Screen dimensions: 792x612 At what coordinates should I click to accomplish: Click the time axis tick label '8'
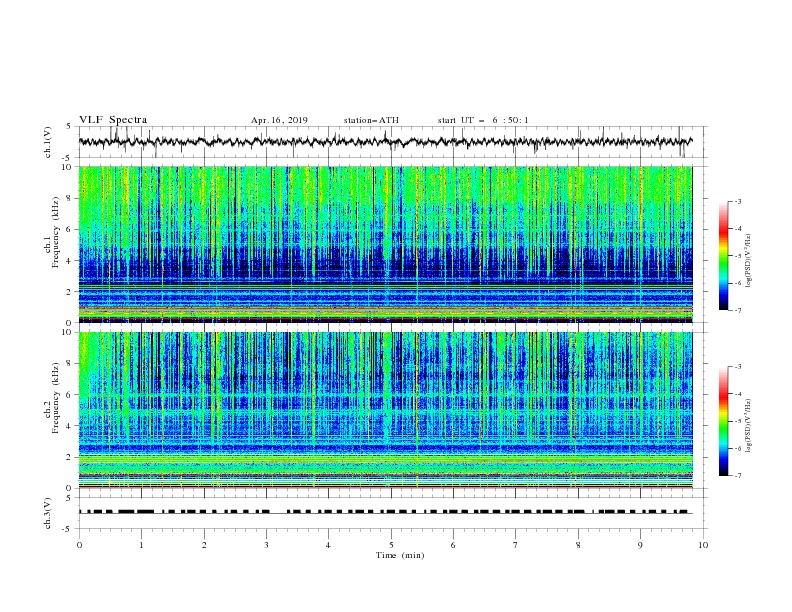pyautogui.click(x=578, y=545)
